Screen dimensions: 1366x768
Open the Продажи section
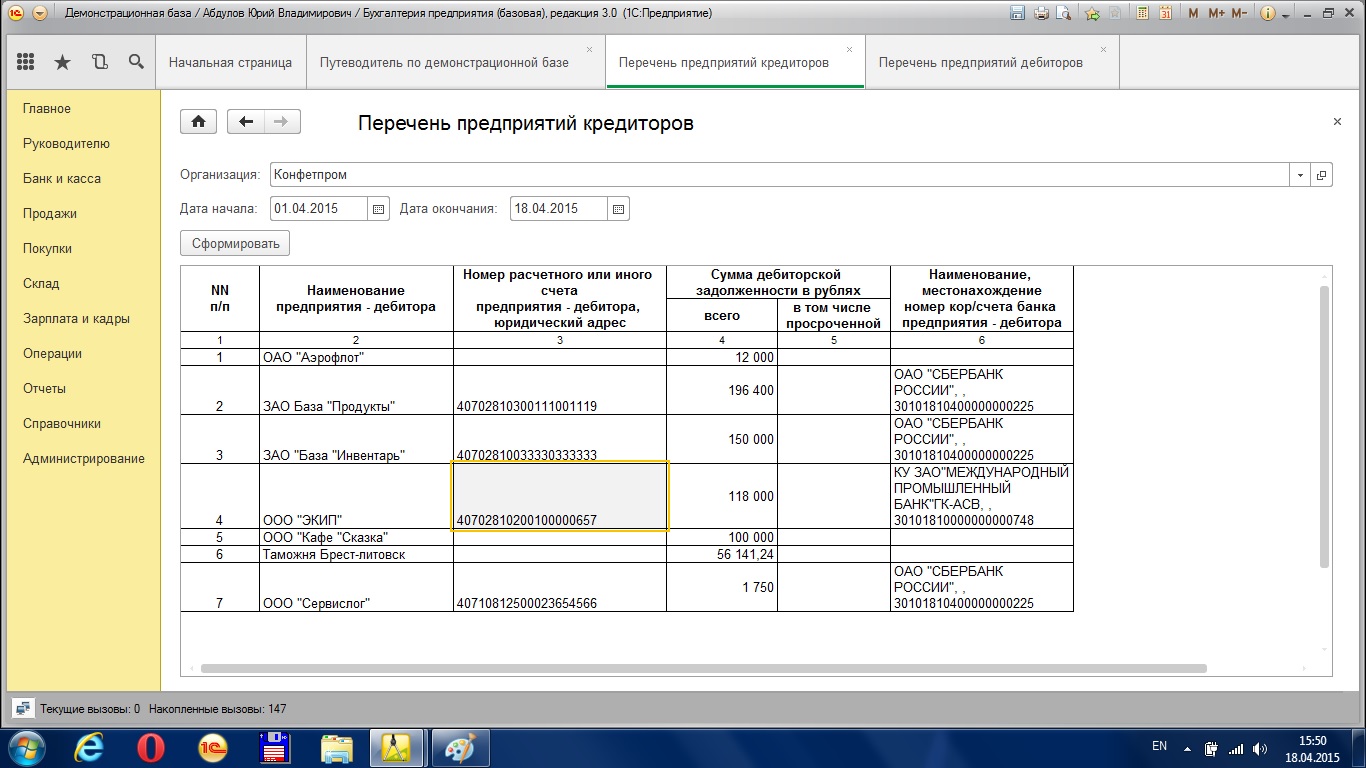click(50, 213)
